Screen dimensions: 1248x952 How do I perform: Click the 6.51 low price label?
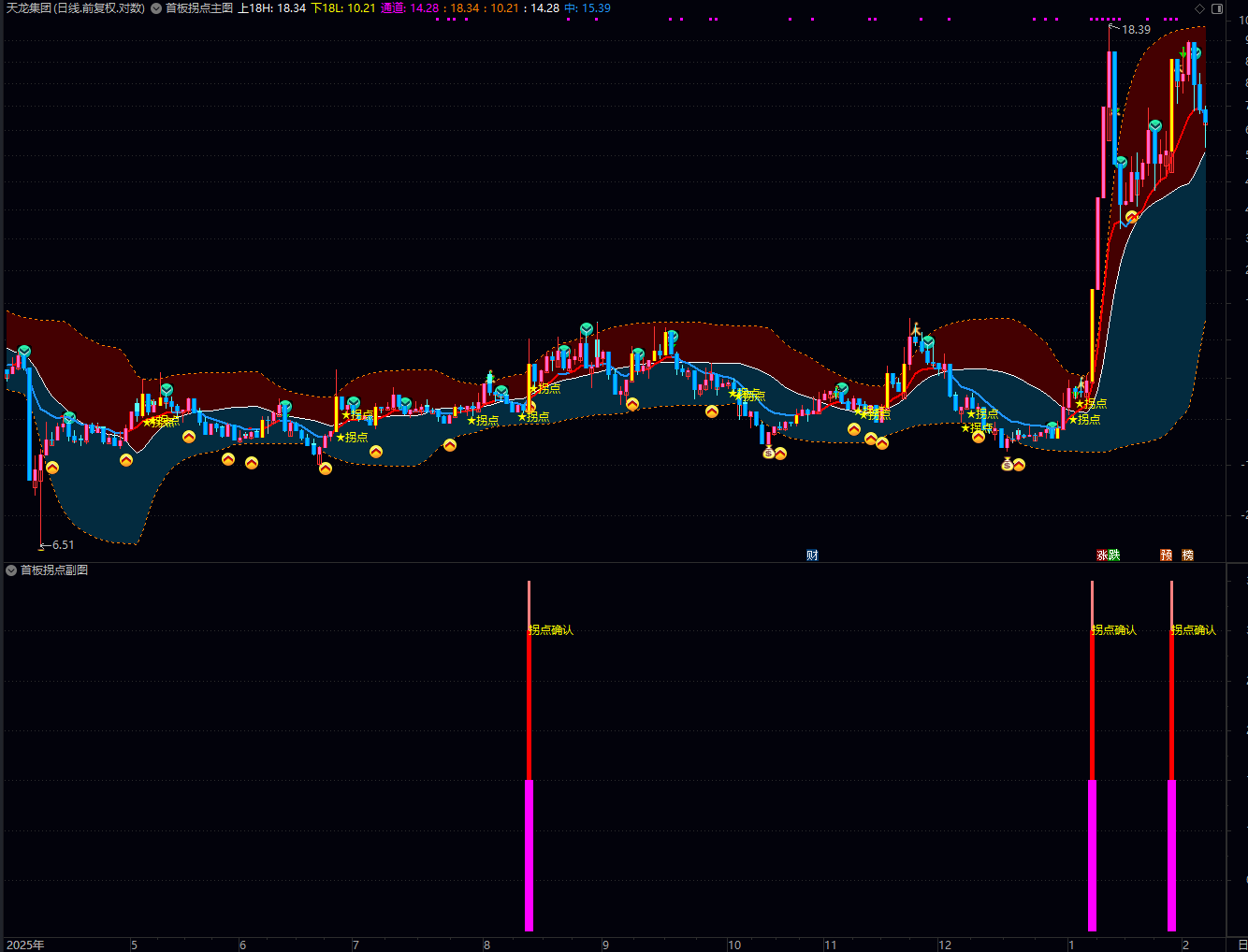point(63,545)
